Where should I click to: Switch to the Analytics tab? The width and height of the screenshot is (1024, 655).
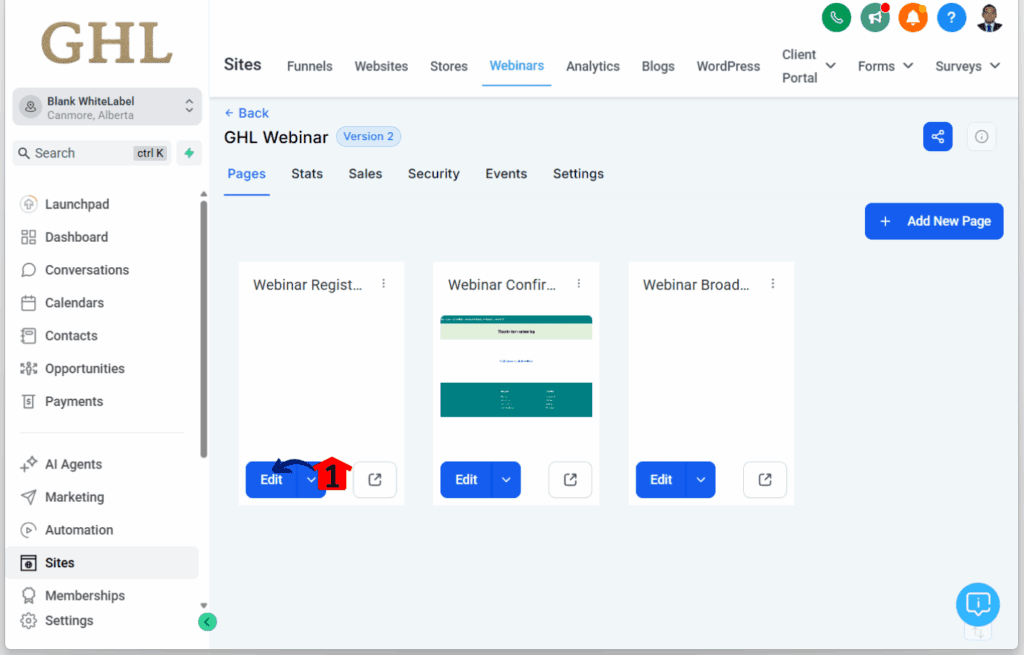(x=593, y=66)
